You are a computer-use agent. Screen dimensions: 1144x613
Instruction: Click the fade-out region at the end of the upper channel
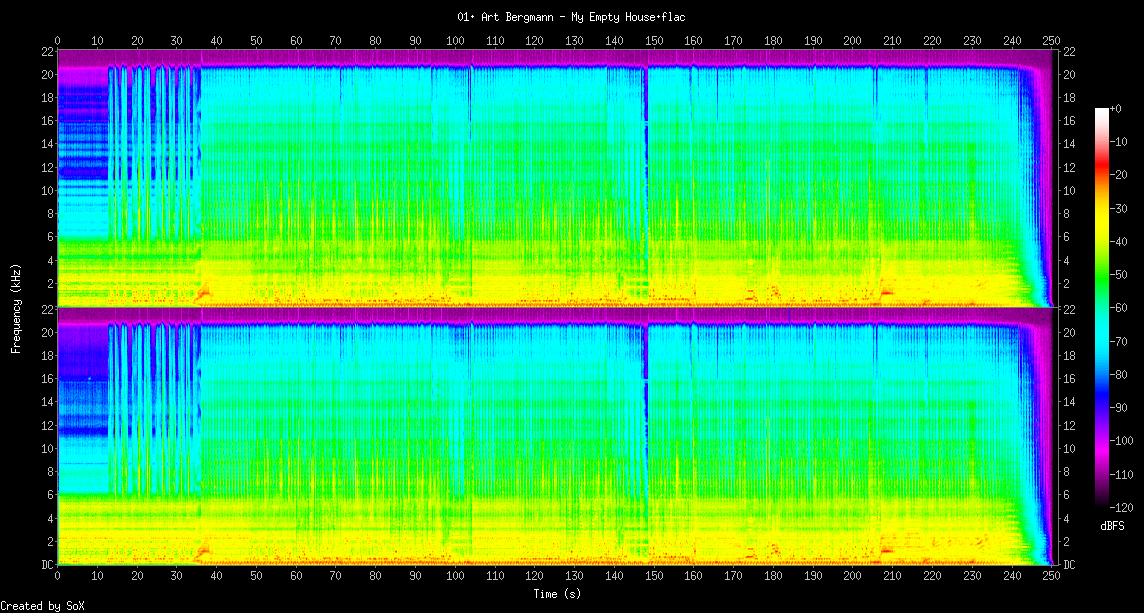[x=1035, y=200]
